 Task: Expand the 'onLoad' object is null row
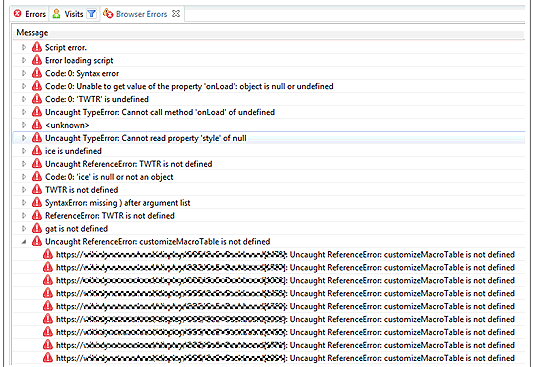(x=24, y=86)
